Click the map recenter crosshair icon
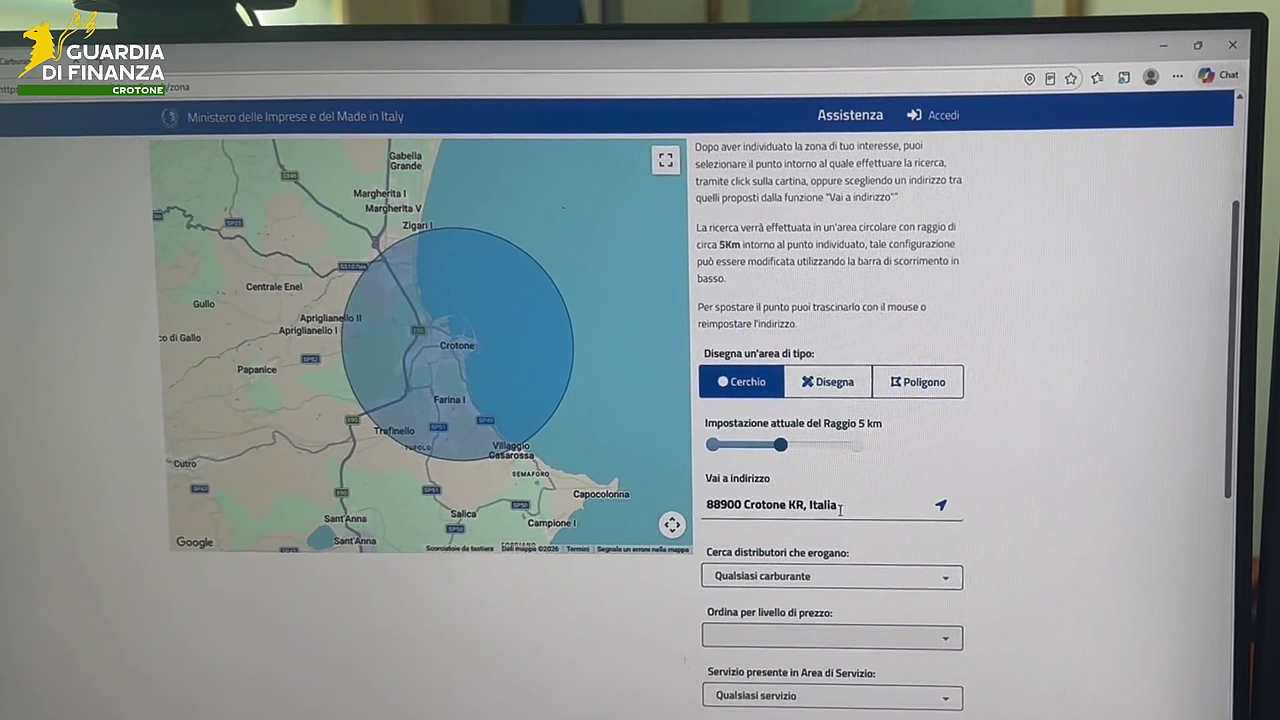The image size is (1280, 720). click(672, 524)
